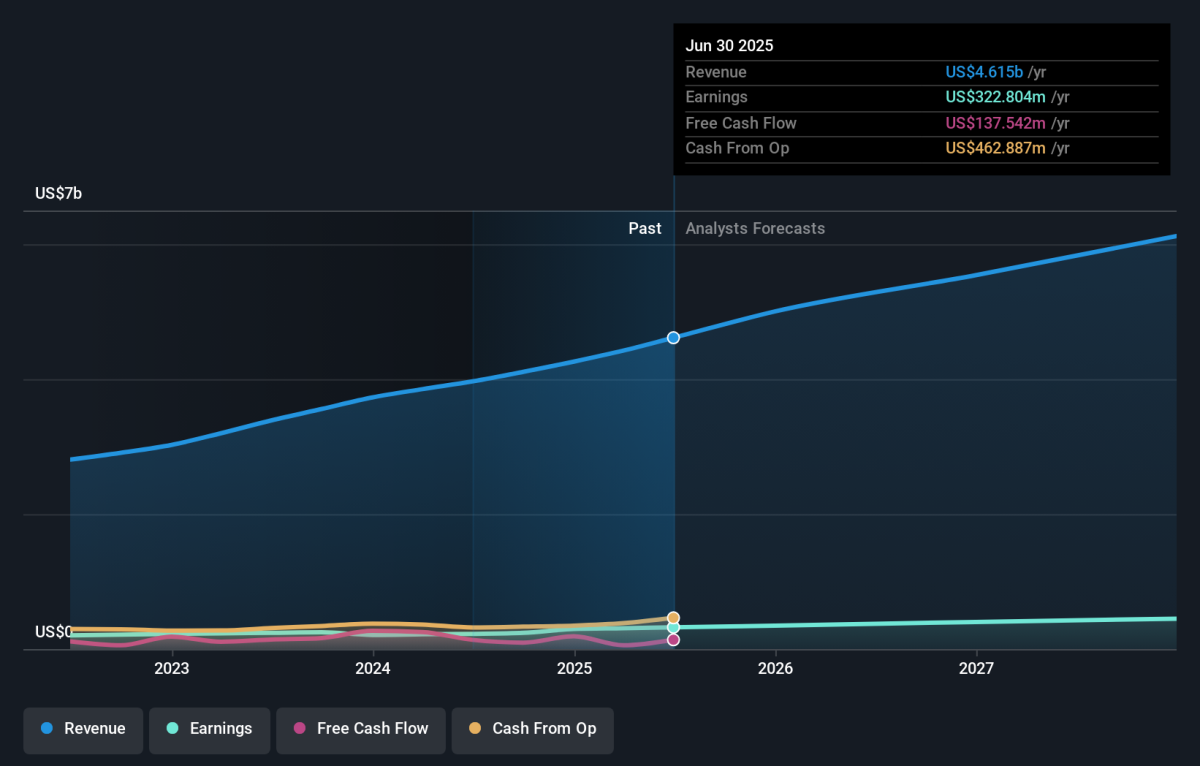Click the orange Cash From Op legend dot
1200x766 pixels.
475,729
